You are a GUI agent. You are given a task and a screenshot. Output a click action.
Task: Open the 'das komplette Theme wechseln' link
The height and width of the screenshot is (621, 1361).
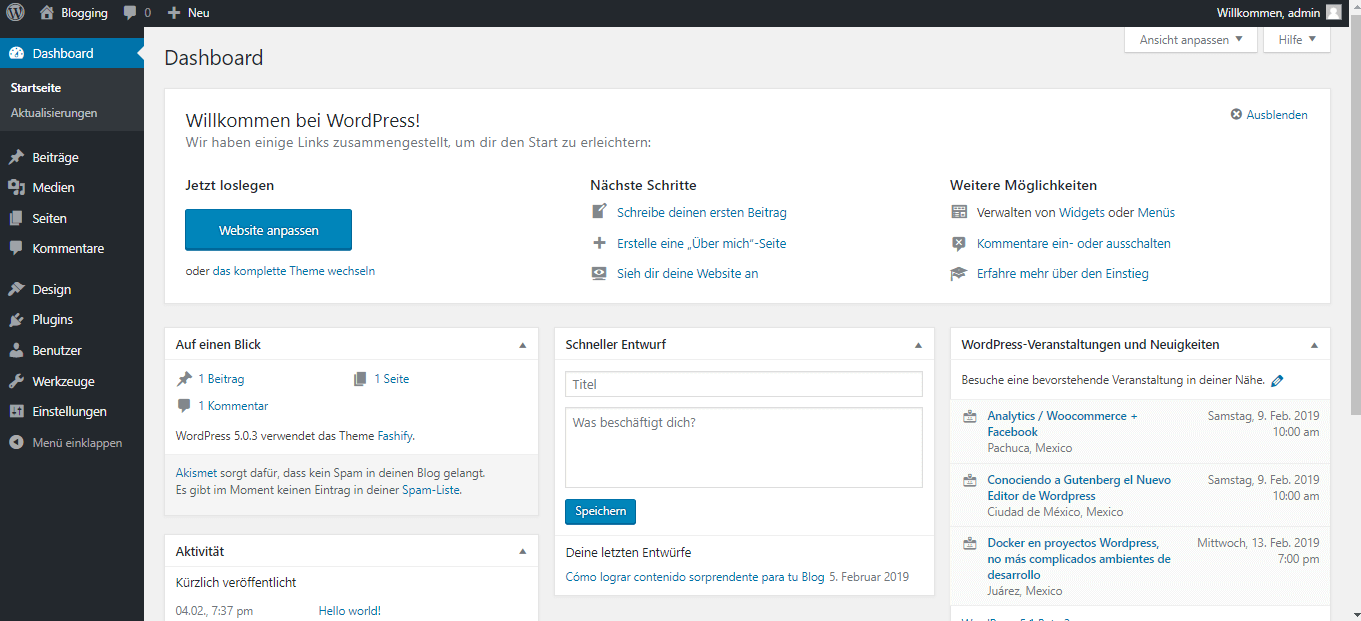(x=294, y=271)
